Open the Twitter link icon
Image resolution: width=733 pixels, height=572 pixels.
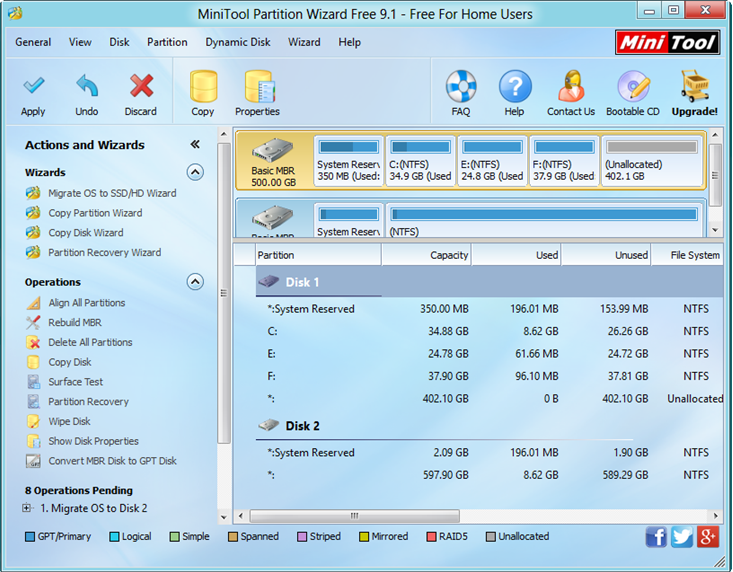point(682,536)
